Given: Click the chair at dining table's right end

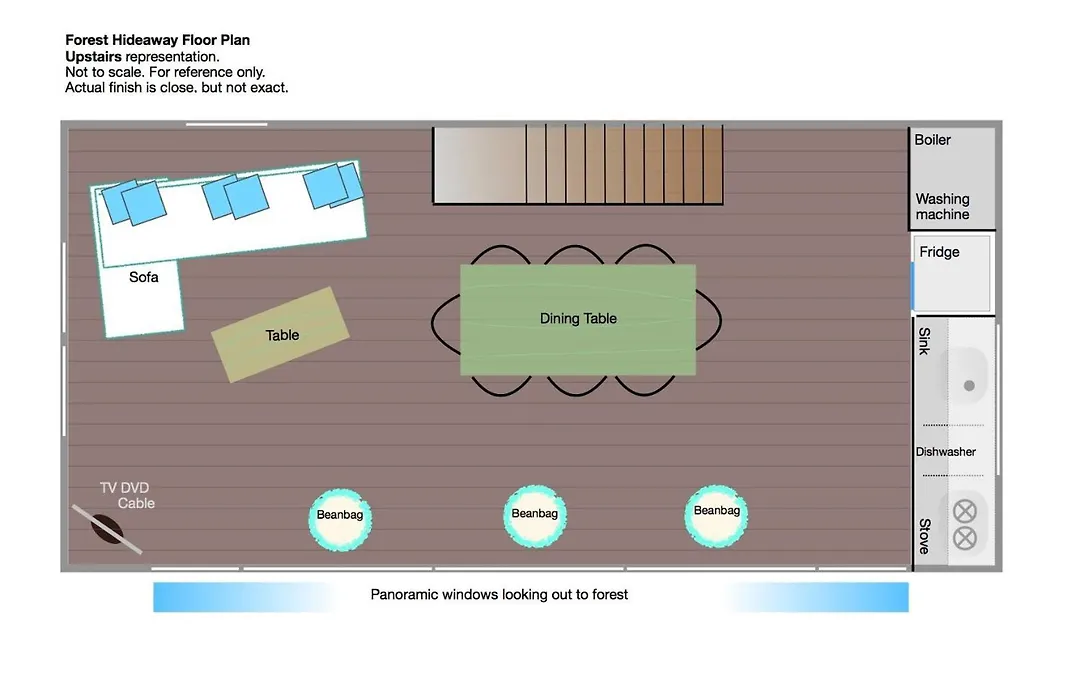Looking at the screenshot, I should [709, 321].
